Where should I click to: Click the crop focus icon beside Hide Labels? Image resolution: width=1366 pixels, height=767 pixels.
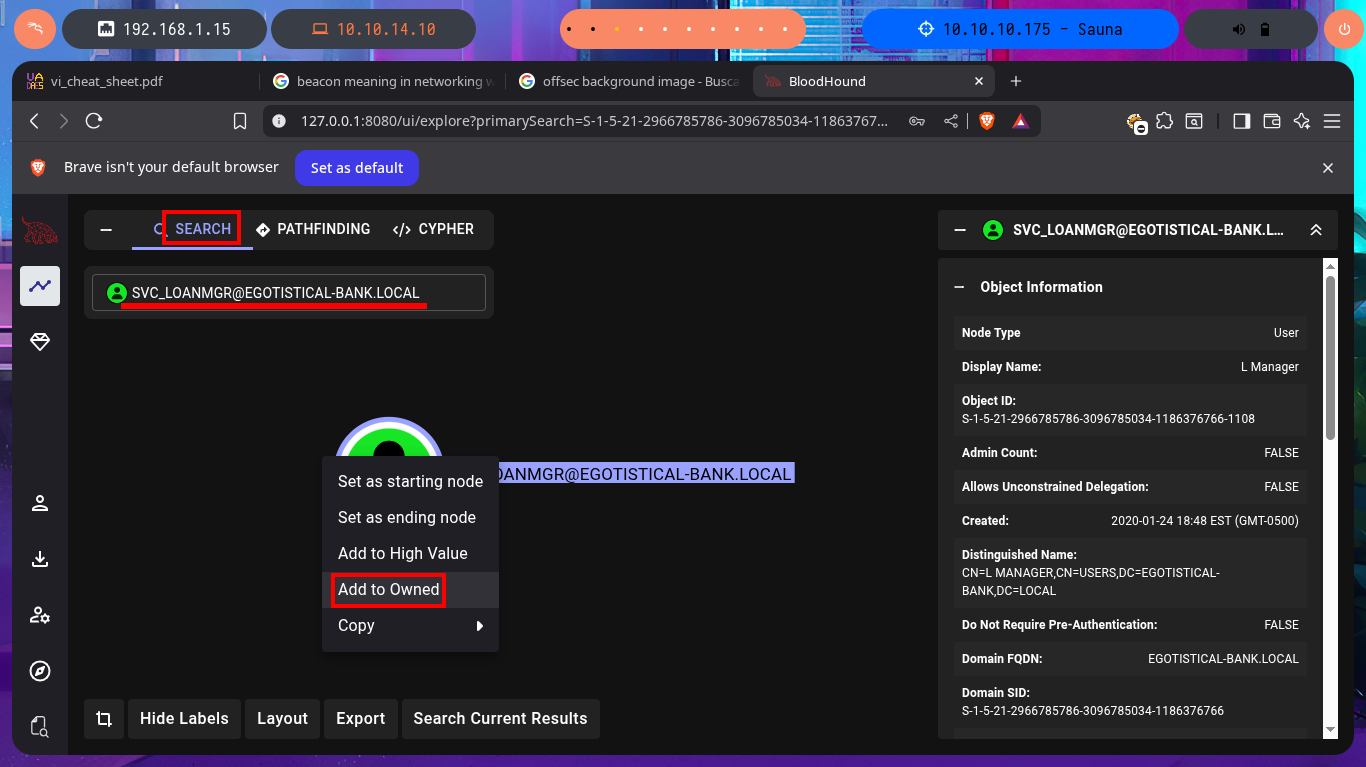pyautogui.click(x=104, y=719)
